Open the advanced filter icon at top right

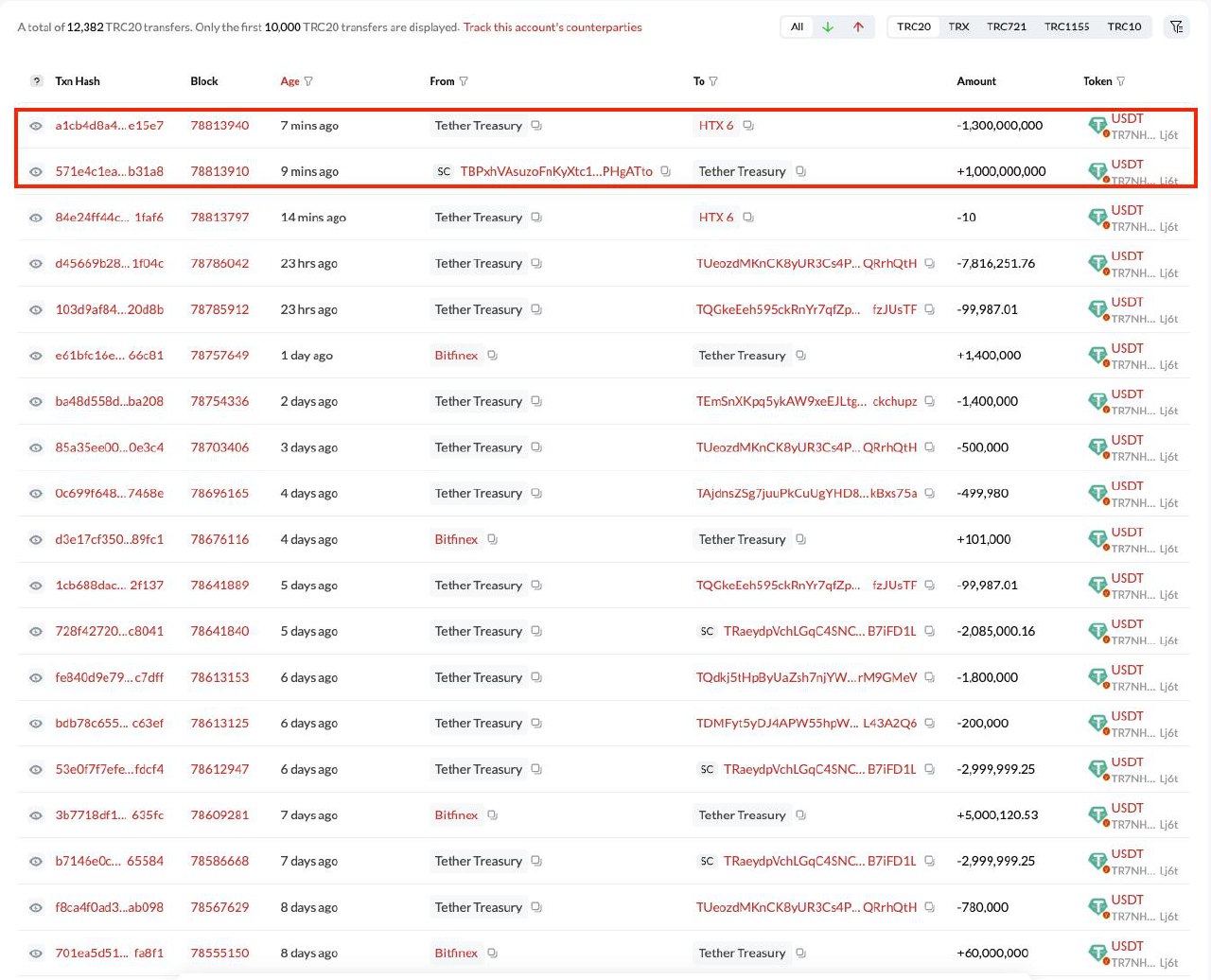tap(1176, 26)
